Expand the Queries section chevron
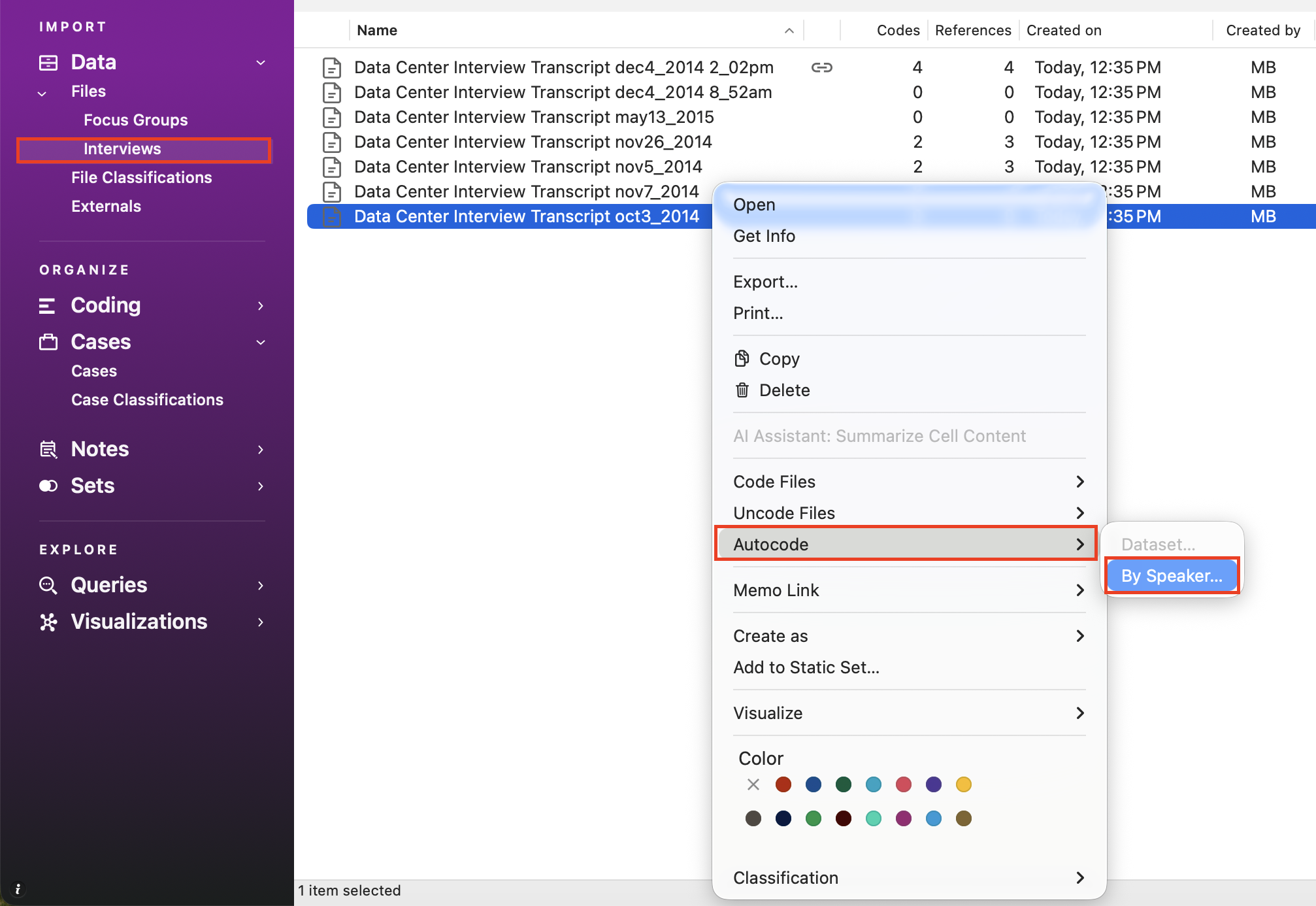 pos(261,586)
